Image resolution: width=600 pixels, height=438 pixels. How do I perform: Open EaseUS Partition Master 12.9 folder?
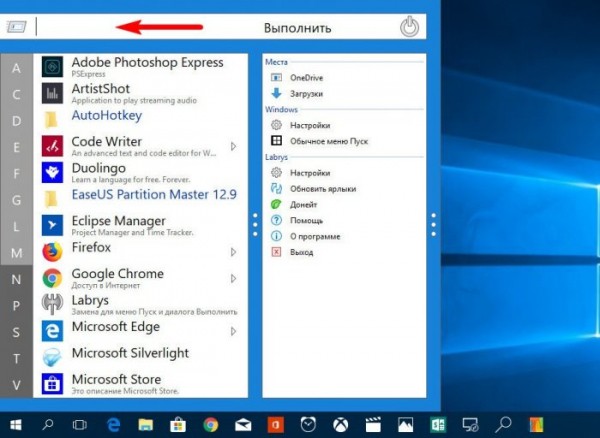[x=140, y=199]
